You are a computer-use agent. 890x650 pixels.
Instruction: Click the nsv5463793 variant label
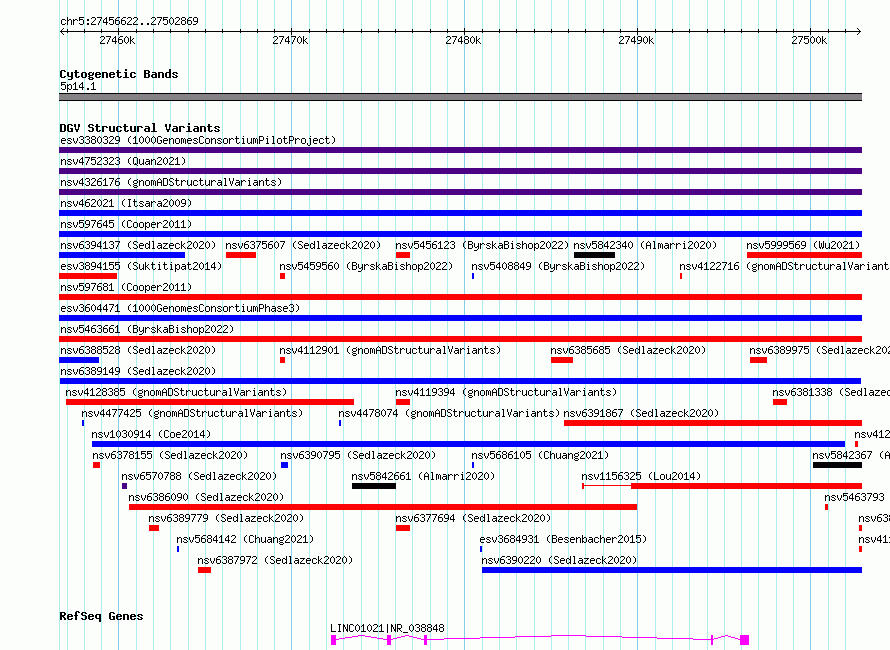point(854,497)
